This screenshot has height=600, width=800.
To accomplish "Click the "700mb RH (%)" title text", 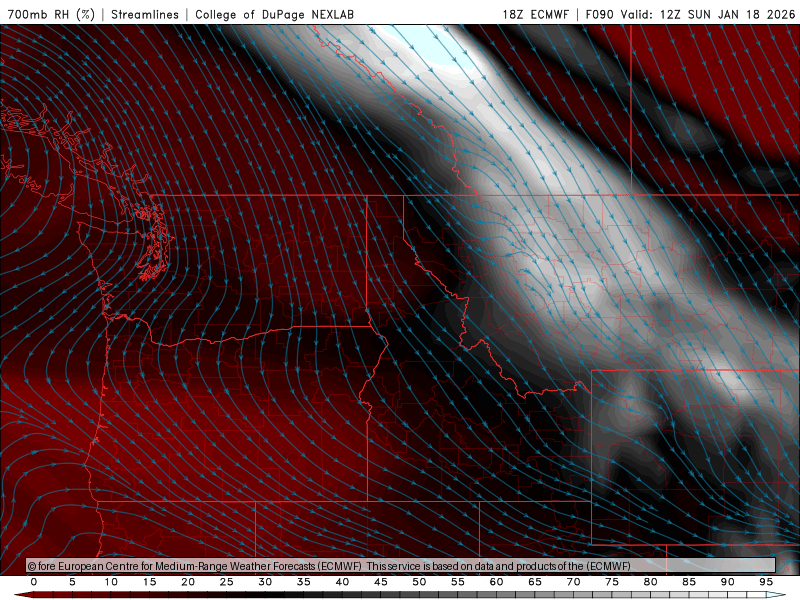I will point(52,14).
